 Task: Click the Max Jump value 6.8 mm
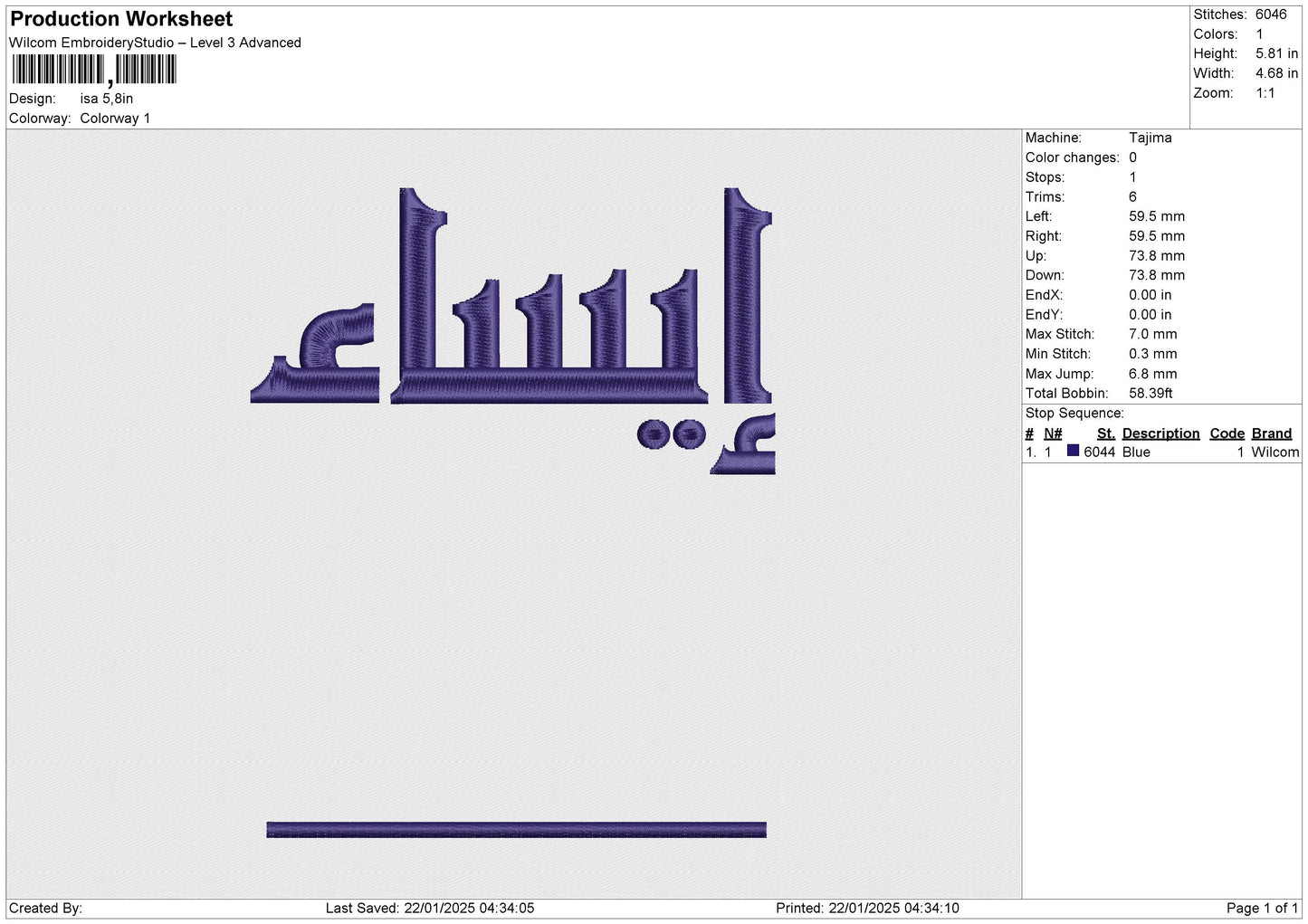coord(1153,374)
